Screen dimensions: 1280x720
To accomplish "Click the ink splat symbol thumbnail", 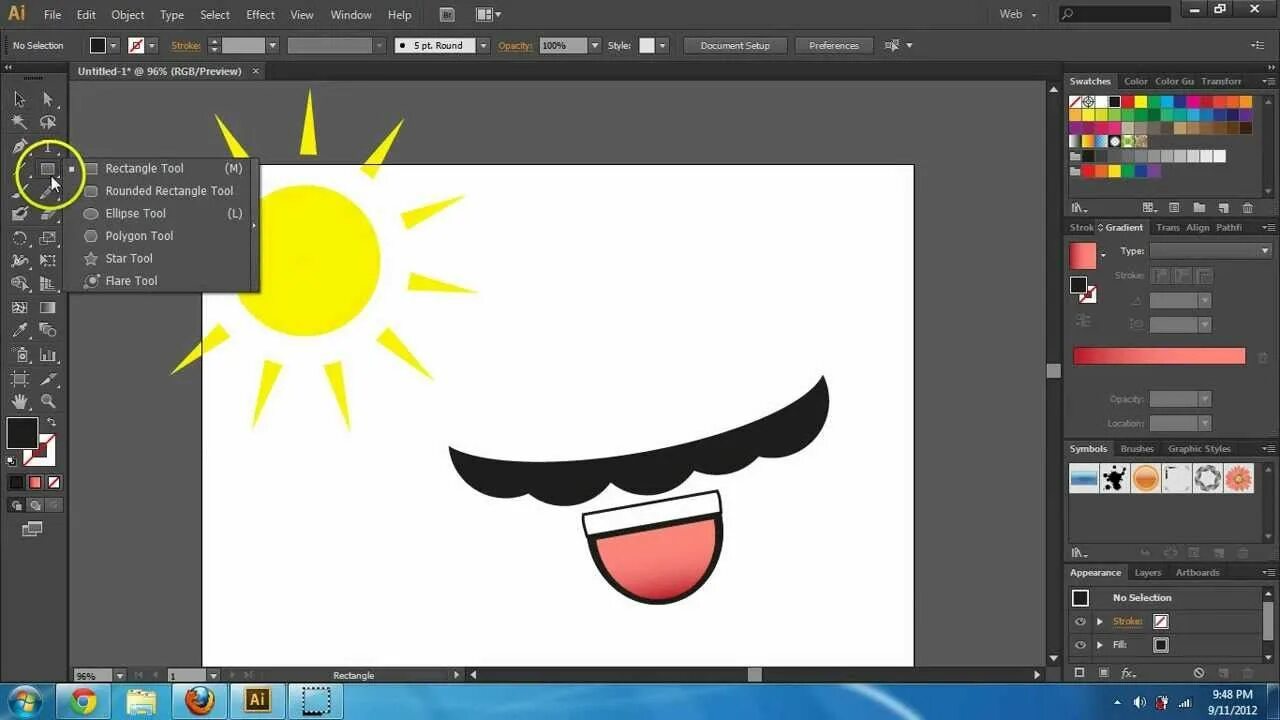I will click(x=1114, y=478).
